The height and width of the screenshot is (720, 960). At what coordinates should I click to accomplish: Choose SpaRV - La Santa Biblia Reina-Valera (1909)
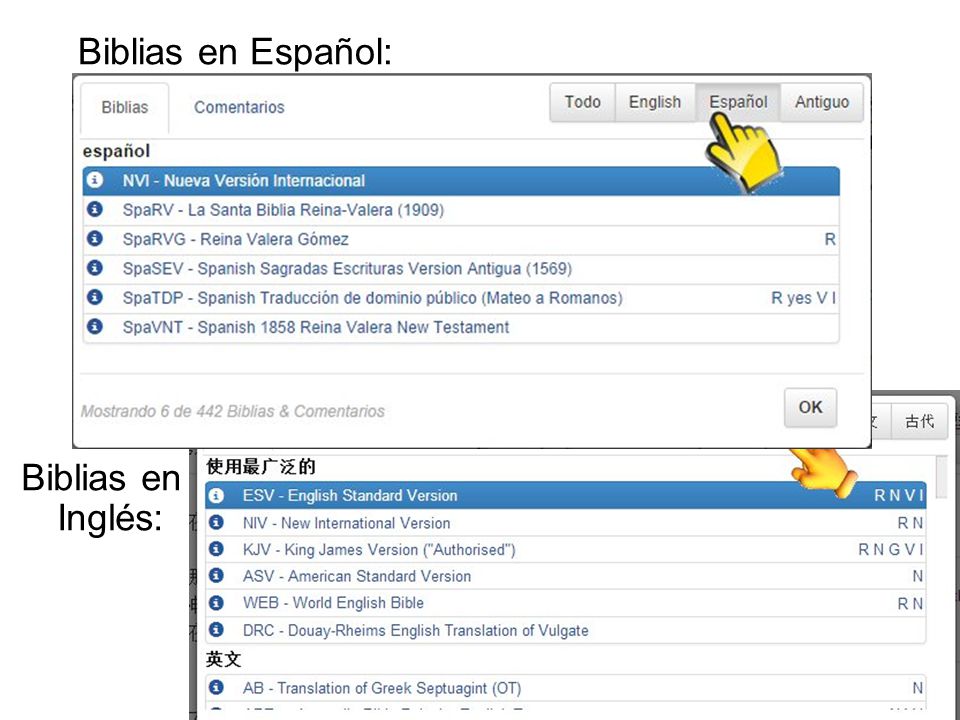(x=461, y=210)
